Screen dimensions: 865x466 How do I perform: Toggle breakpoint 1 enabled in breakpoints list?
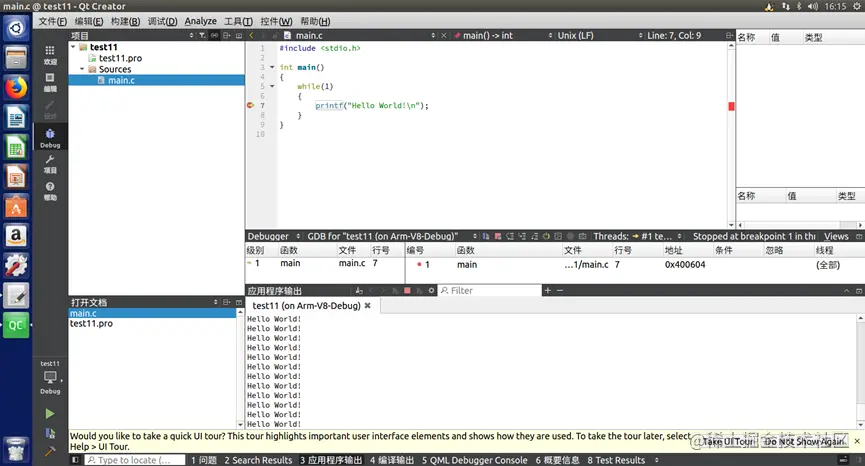[x=419, y=265]
